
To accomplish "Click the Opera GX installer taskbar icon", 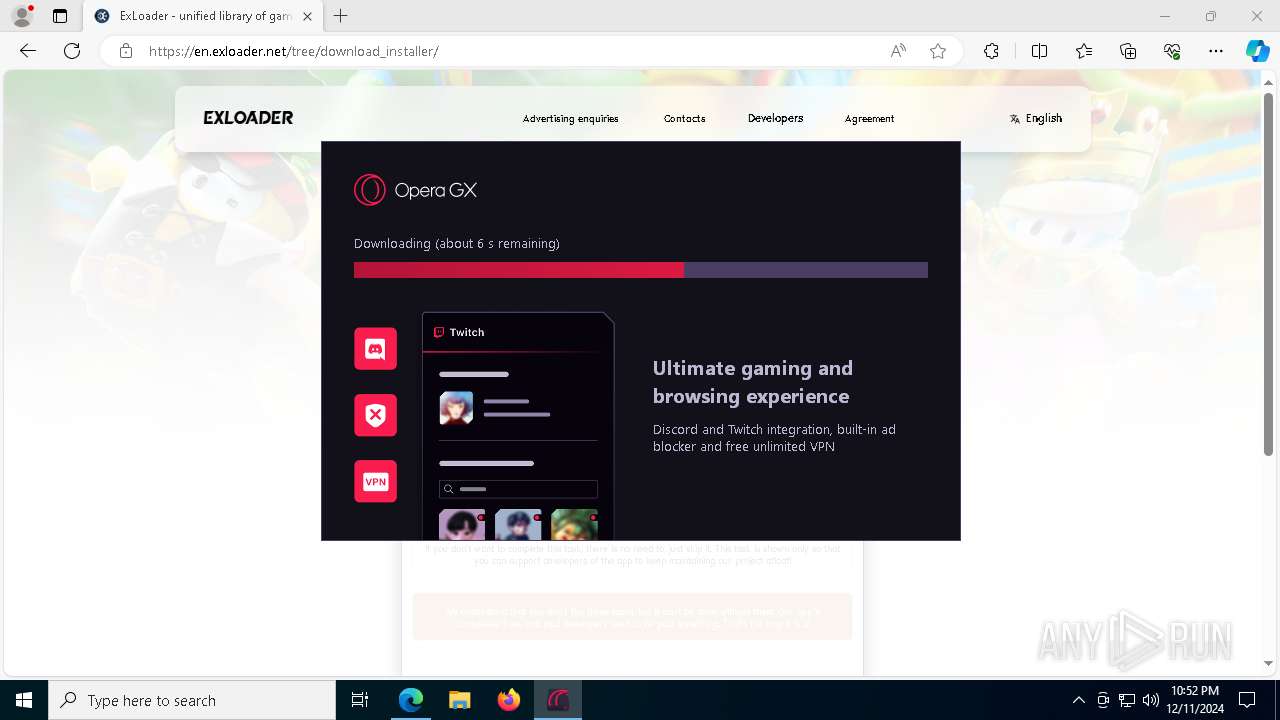I will [557, 700].
